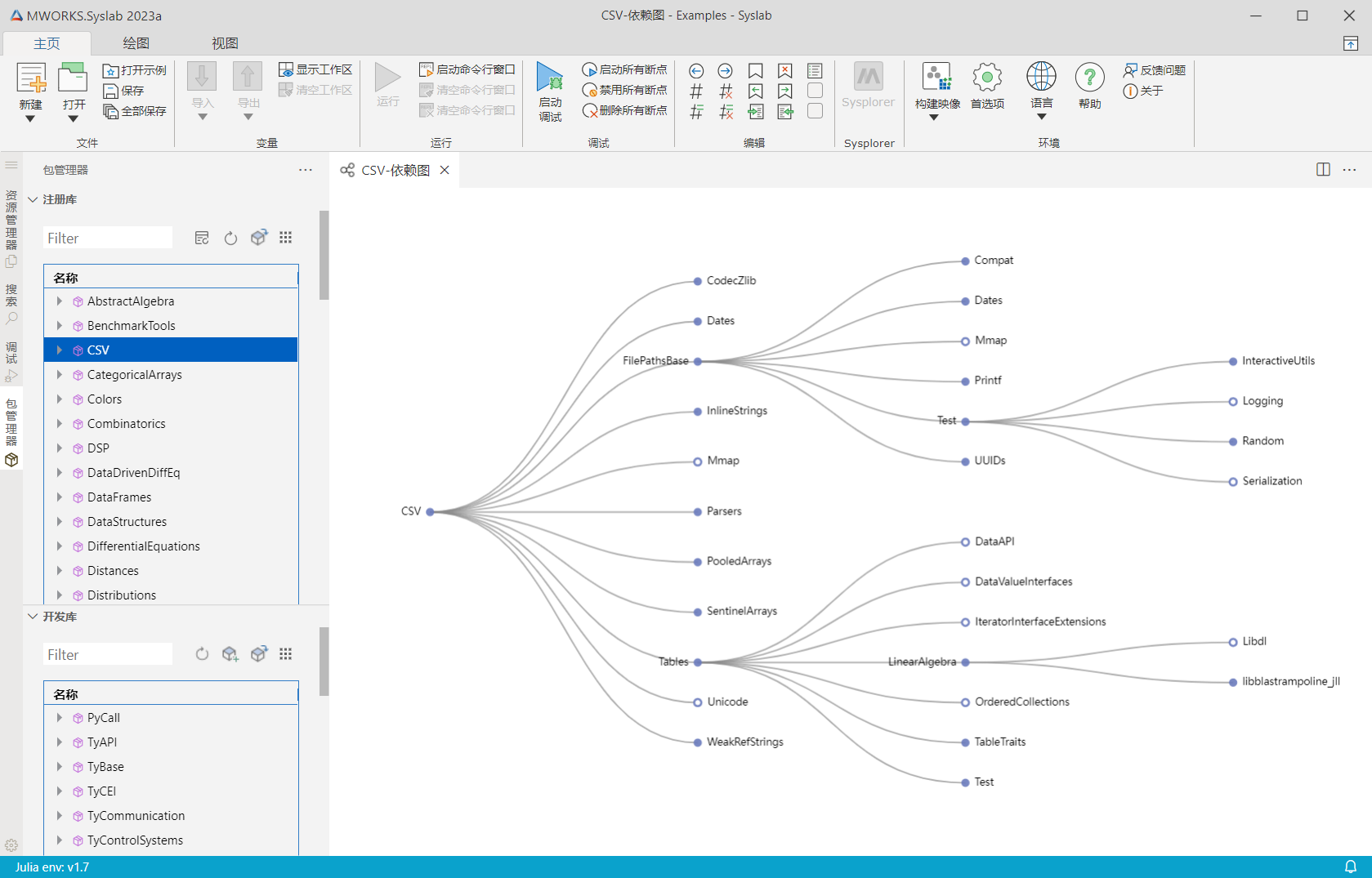
Task: Click the 打开示例 button
Action: [x=135, y=70]
